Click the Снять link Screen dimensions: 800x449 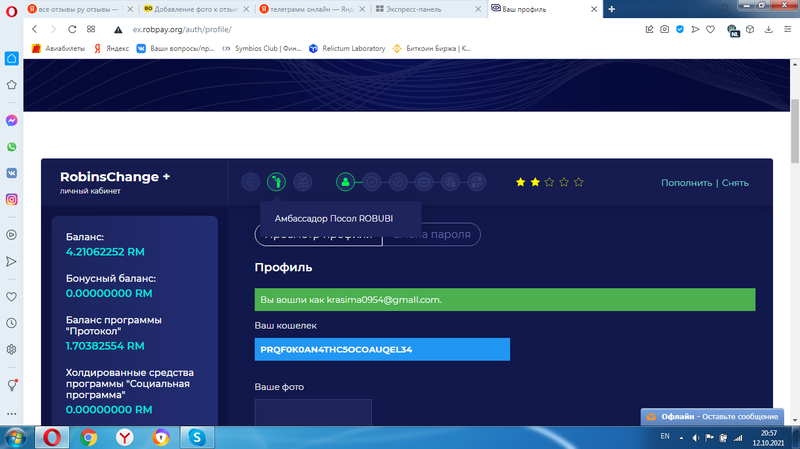pos(735,183)
